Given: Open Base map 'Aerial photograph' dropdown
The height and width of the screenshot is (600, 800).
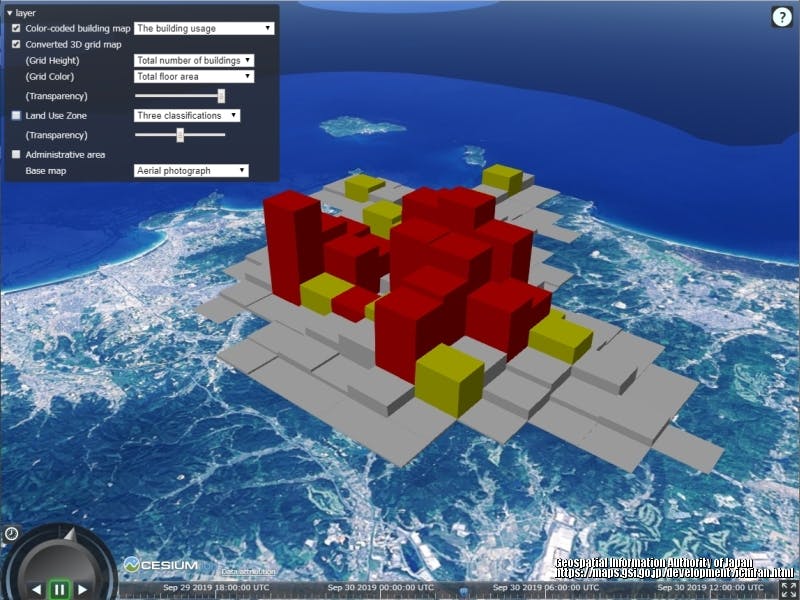Looking at the screenshot, I should click(x=191, y=170).
